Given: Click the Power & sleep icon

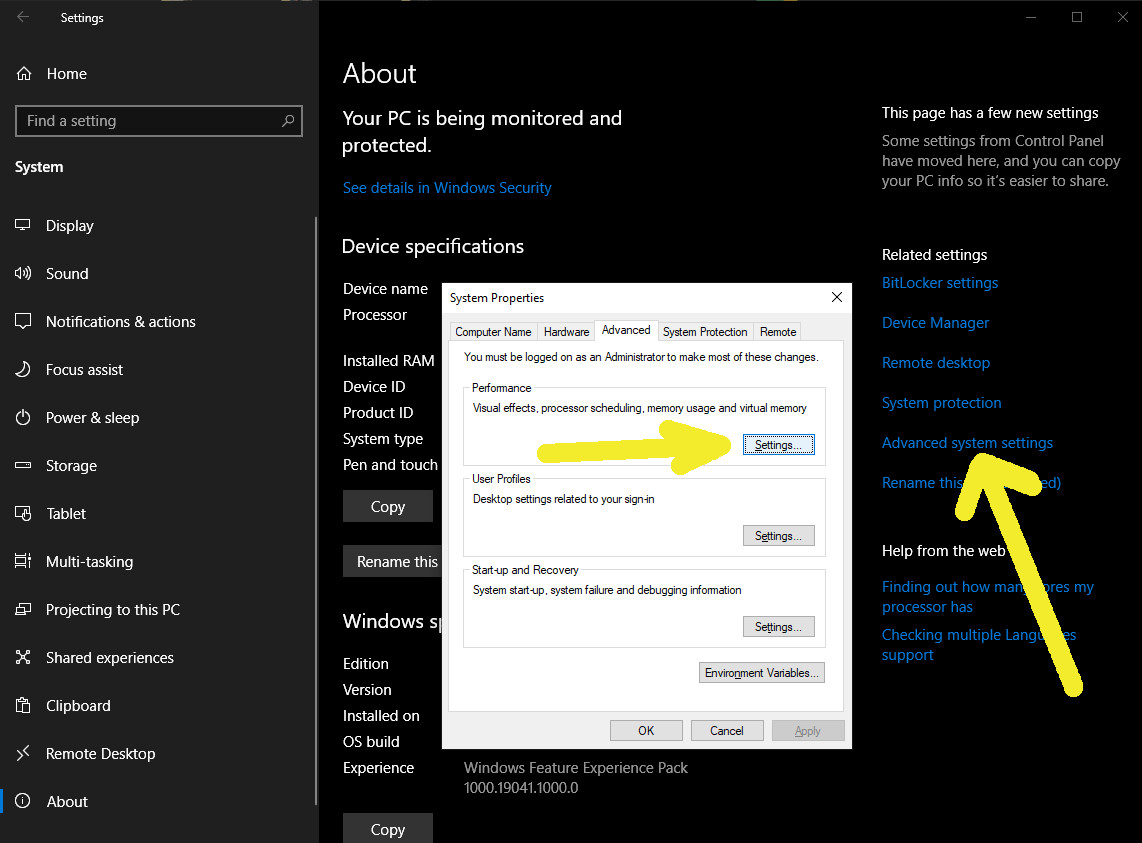Looking at the screenshot, I should tap(23, 417).
